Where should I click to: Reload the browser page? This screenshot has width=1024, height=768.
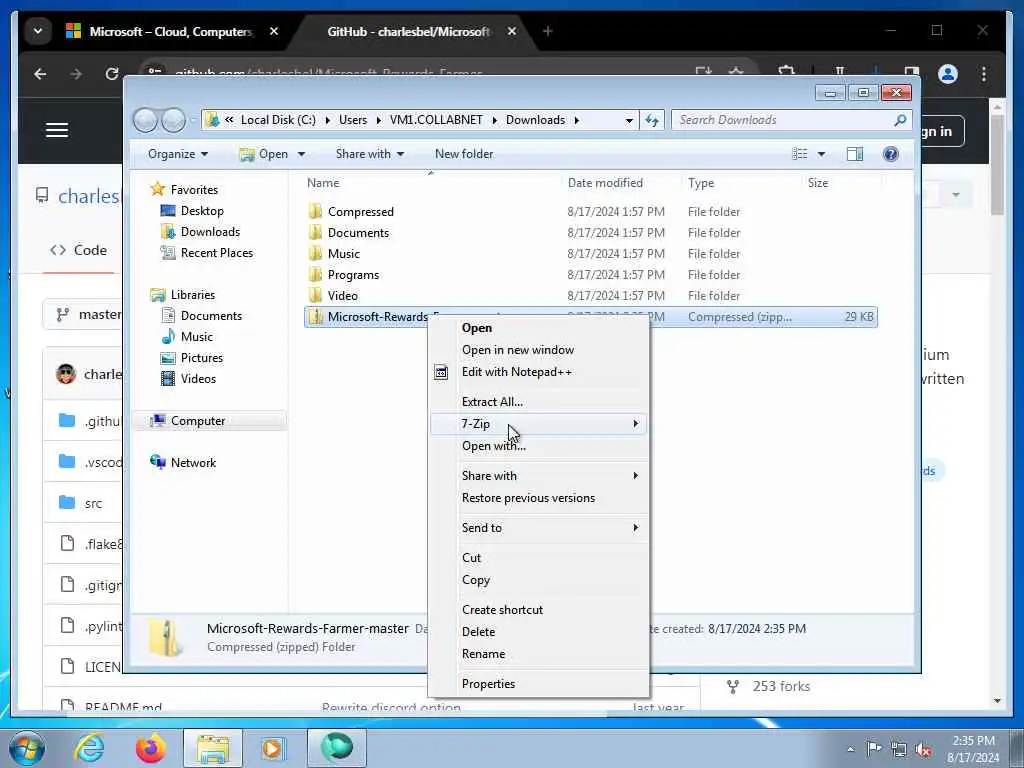[112, 74]
